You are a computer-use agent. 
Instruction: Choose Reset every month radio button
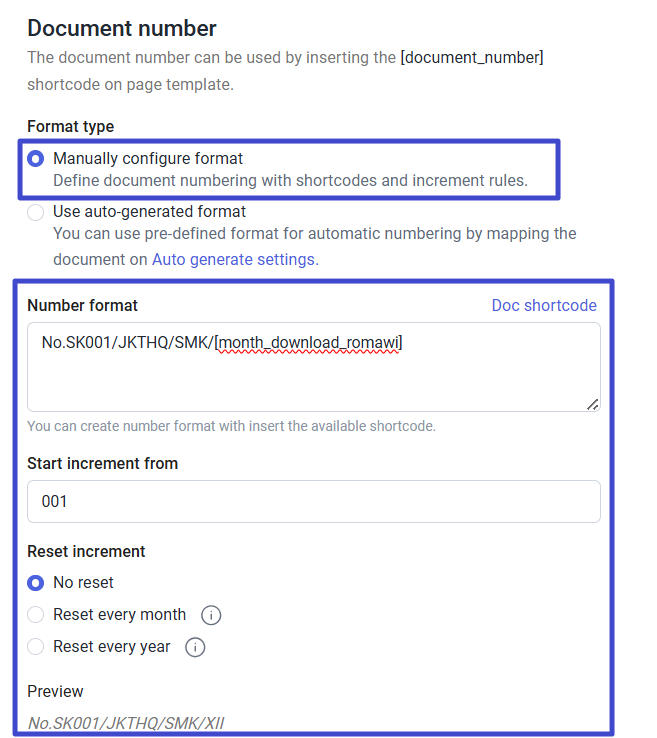36,615
